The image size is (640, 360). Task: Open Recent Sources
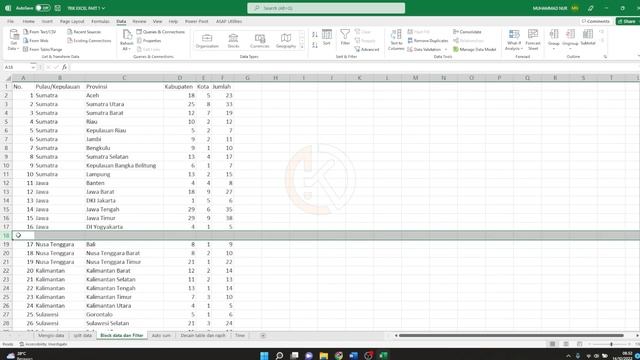(x=84, y=32)
